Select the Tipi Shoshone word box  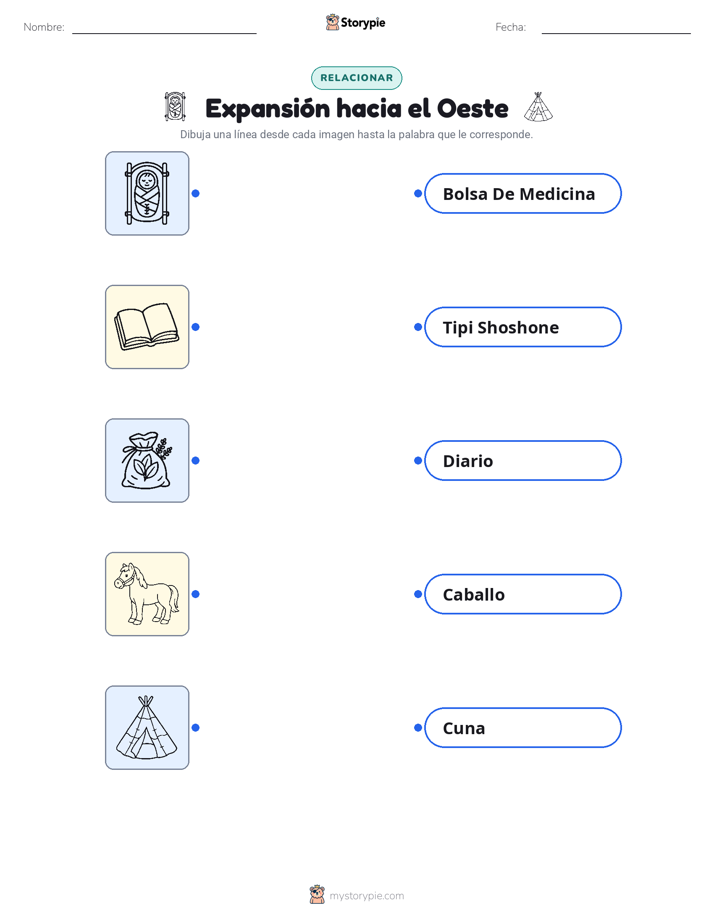523,327
